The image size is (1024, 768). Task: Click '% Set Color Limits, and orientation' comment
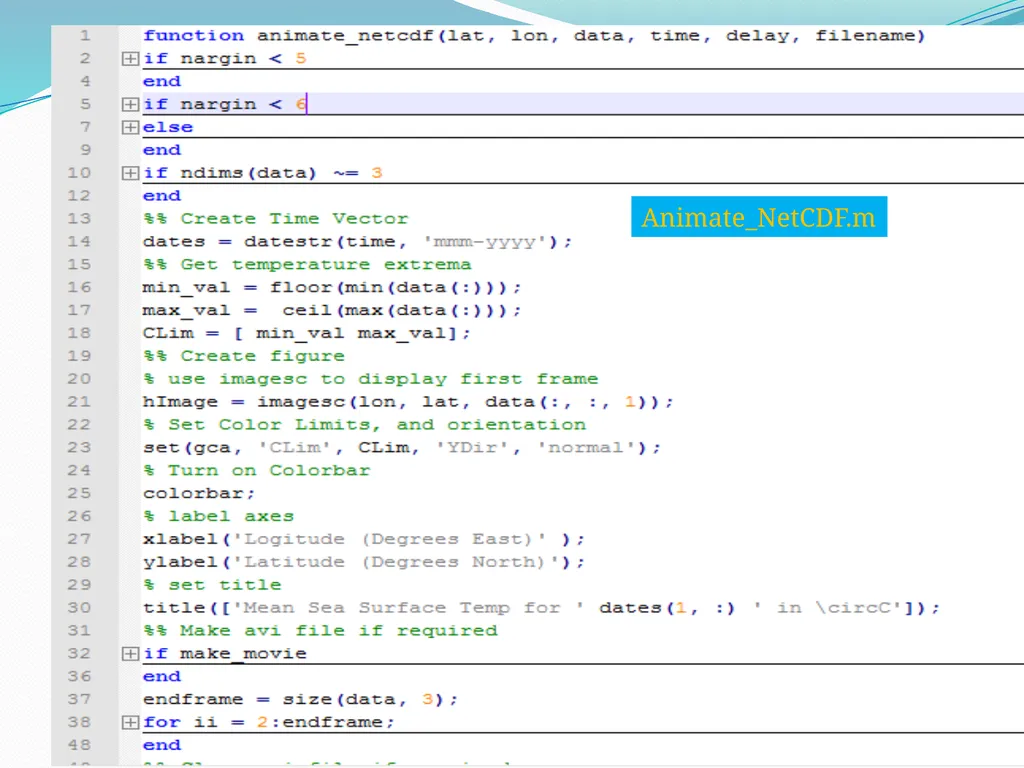click(x=364, y=424)
